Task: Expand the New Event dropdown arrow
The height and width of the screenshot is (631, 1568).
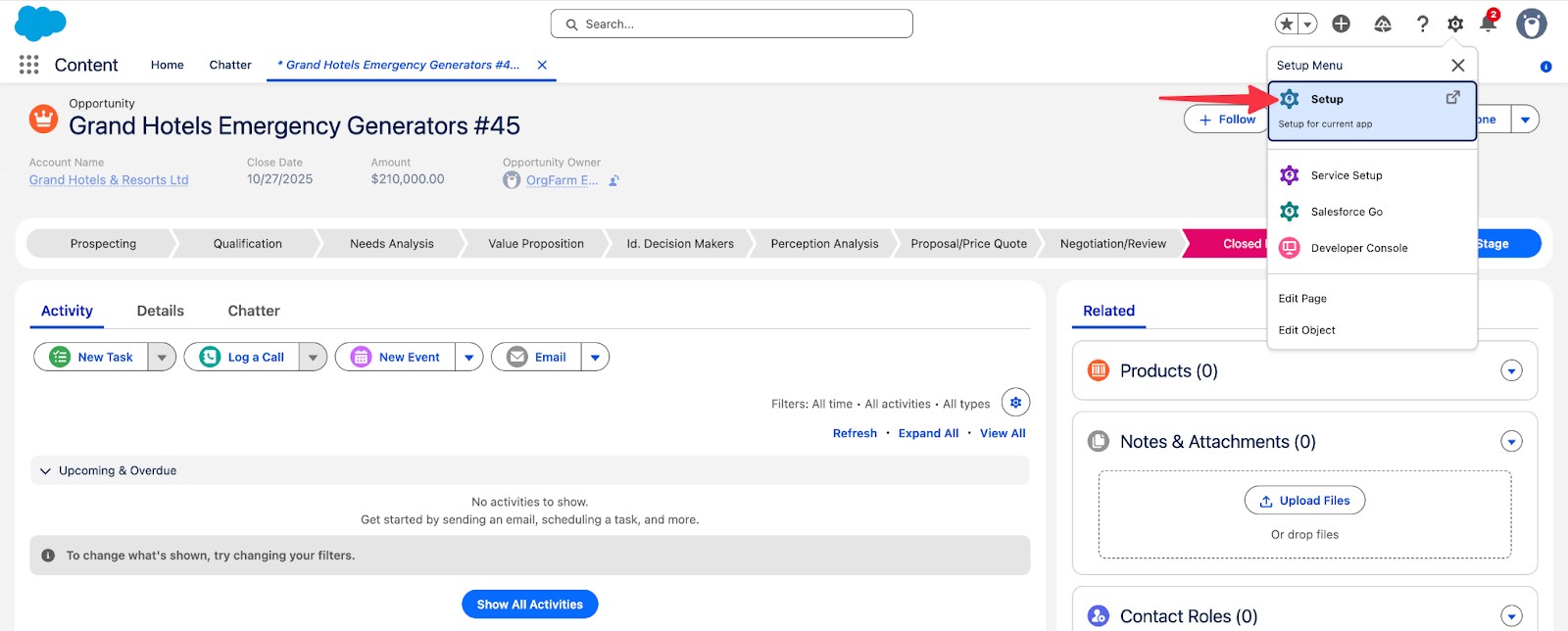Action: tap(469, 358)
